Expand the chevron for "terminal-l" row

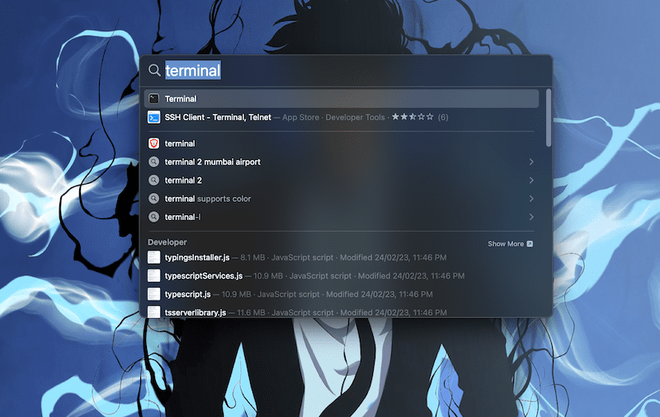point(531,217)
